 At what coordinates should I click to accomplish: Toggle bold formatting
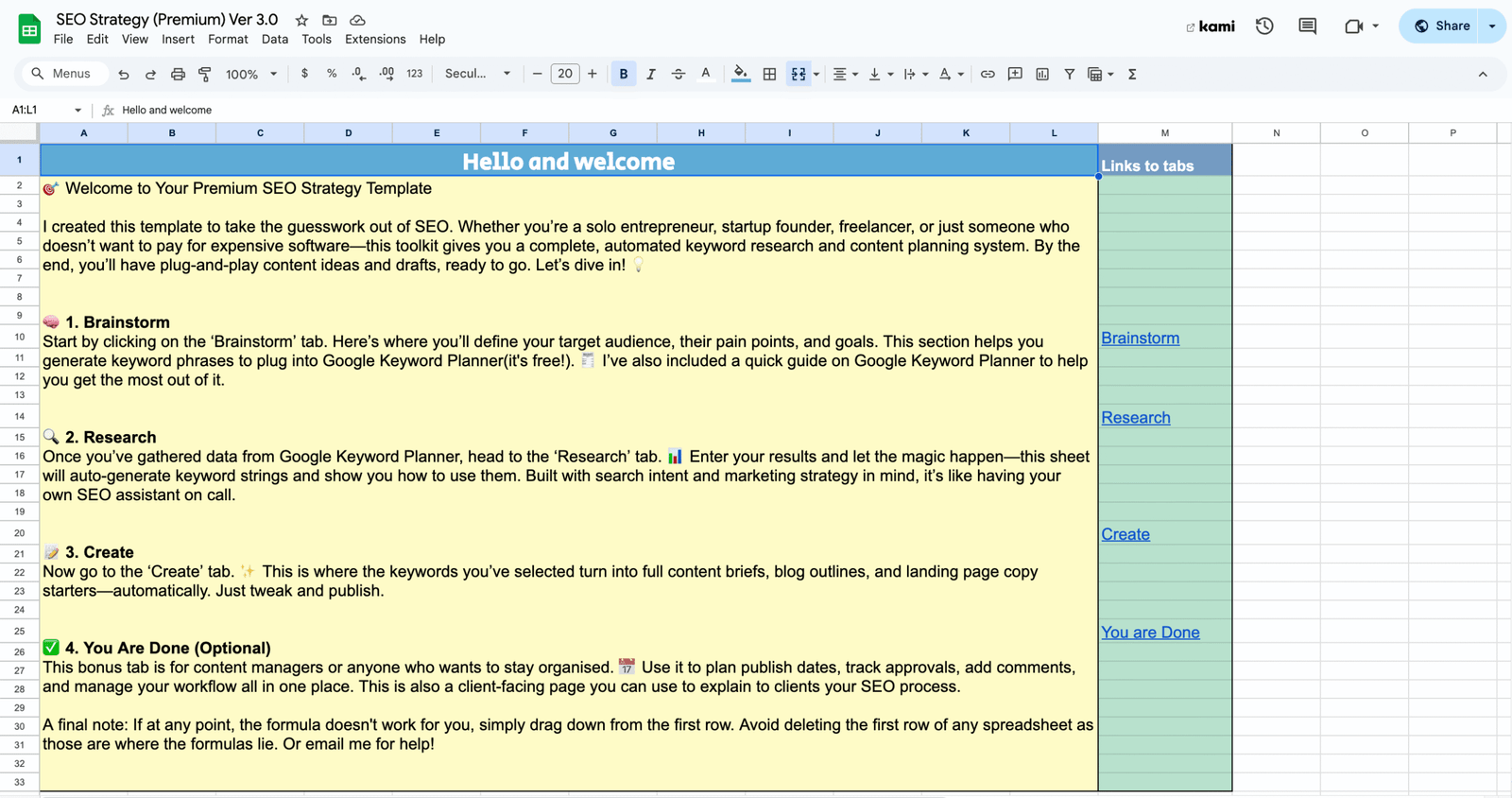click(x=623, y=74)
